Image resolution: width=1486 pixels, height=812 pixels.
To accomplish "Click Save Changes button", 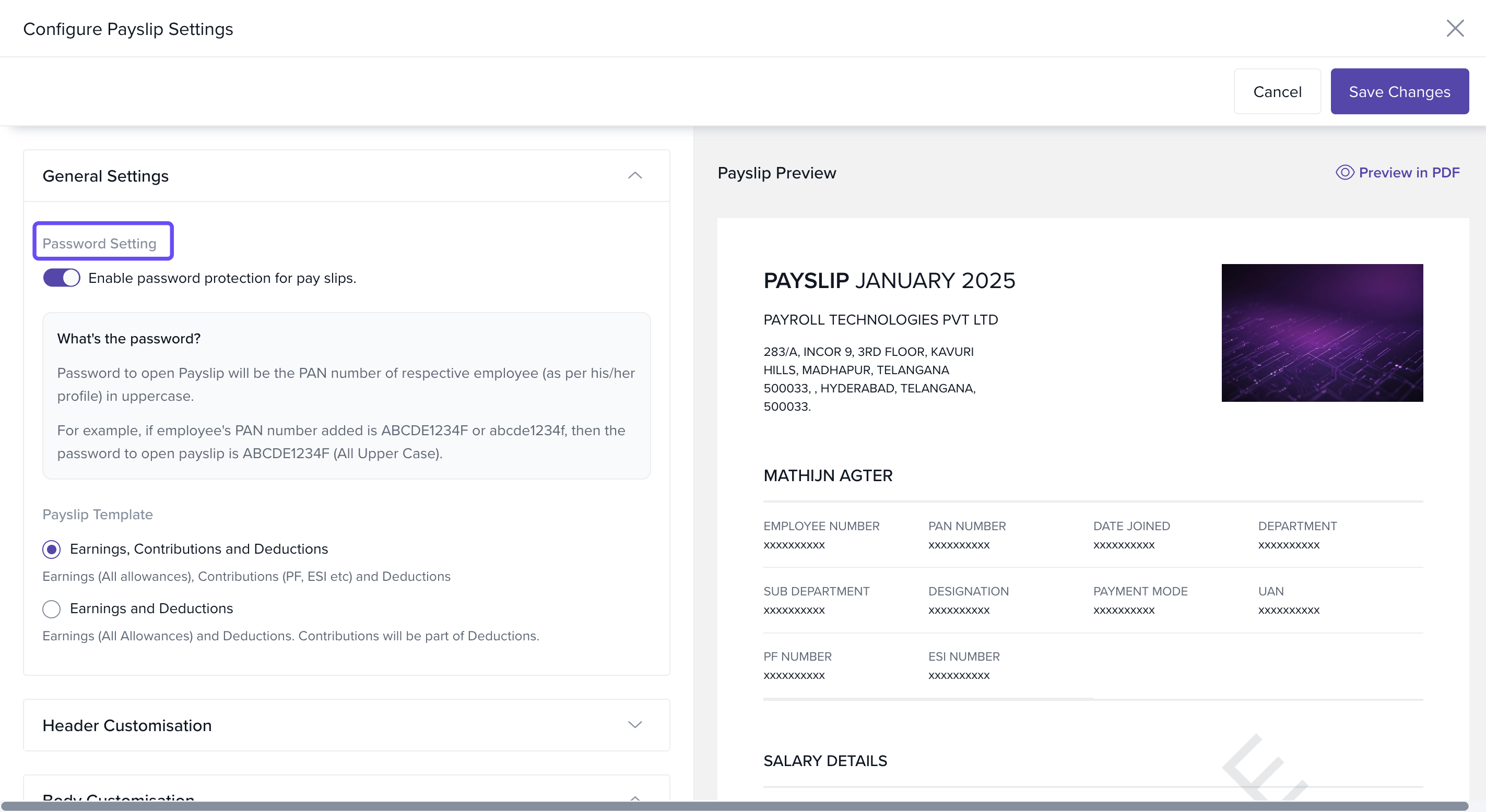I will point(1399,92).
